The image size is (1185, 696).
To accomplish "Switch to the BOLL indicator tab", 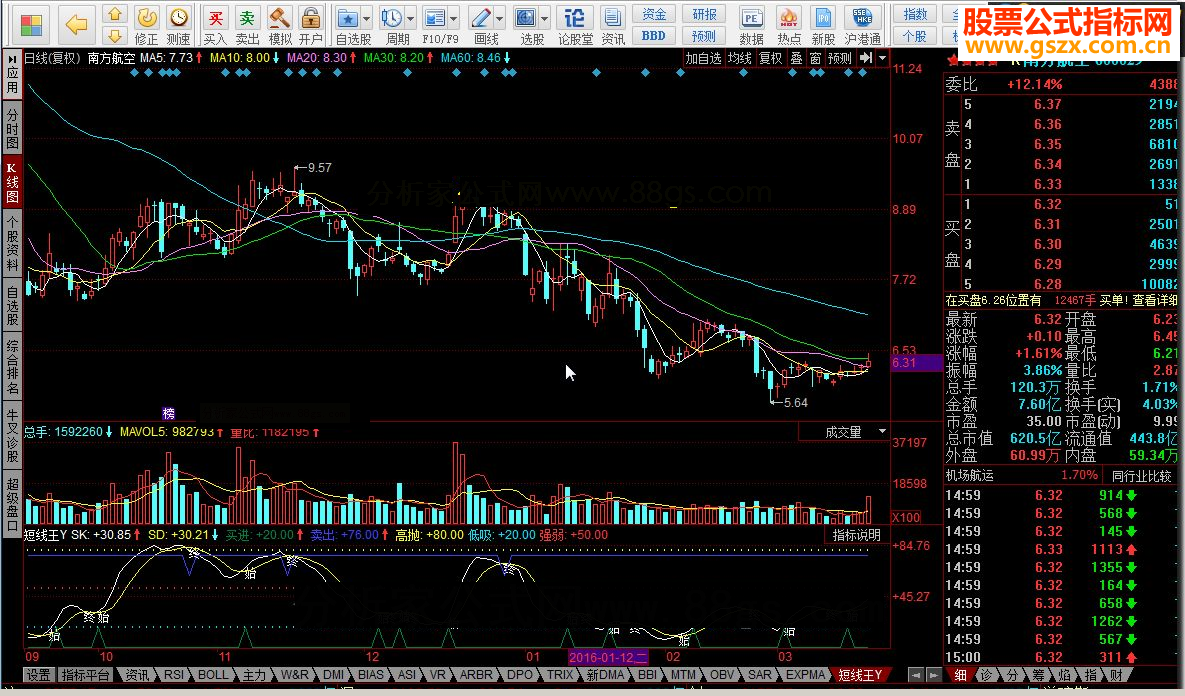I will click(x=212, y=675).
